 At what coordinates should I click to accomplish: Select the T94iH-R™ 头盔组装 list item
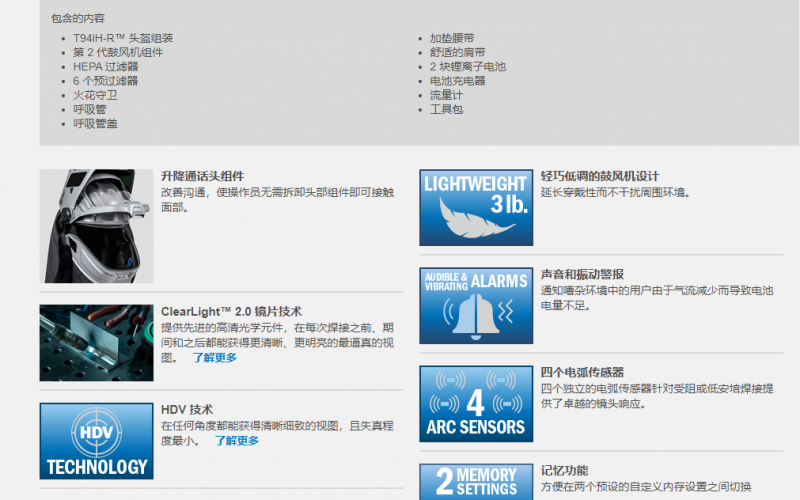tap(123, 38)
